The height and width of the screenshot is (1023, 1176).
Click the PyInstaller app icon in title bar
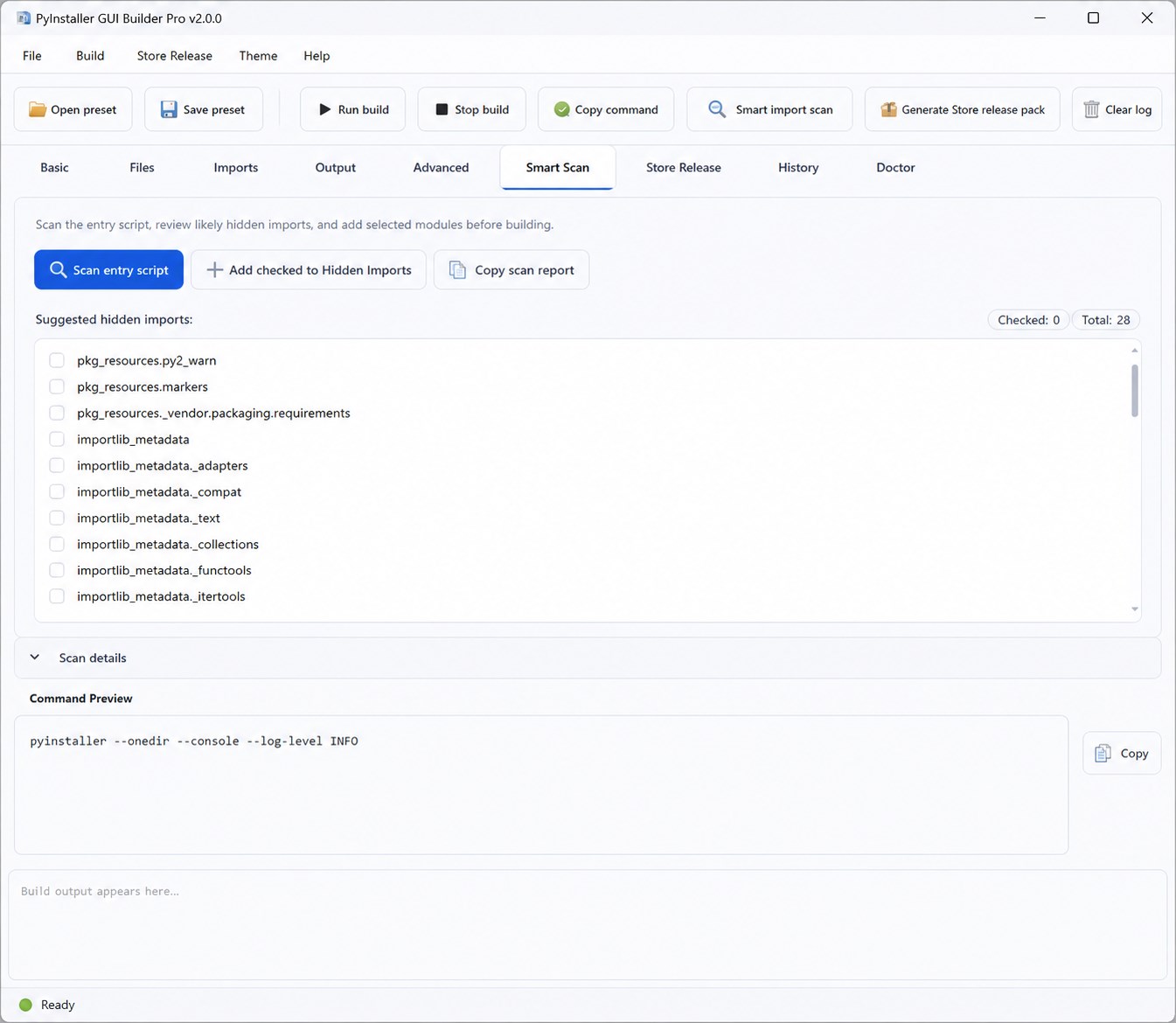(x=23, y=17)
